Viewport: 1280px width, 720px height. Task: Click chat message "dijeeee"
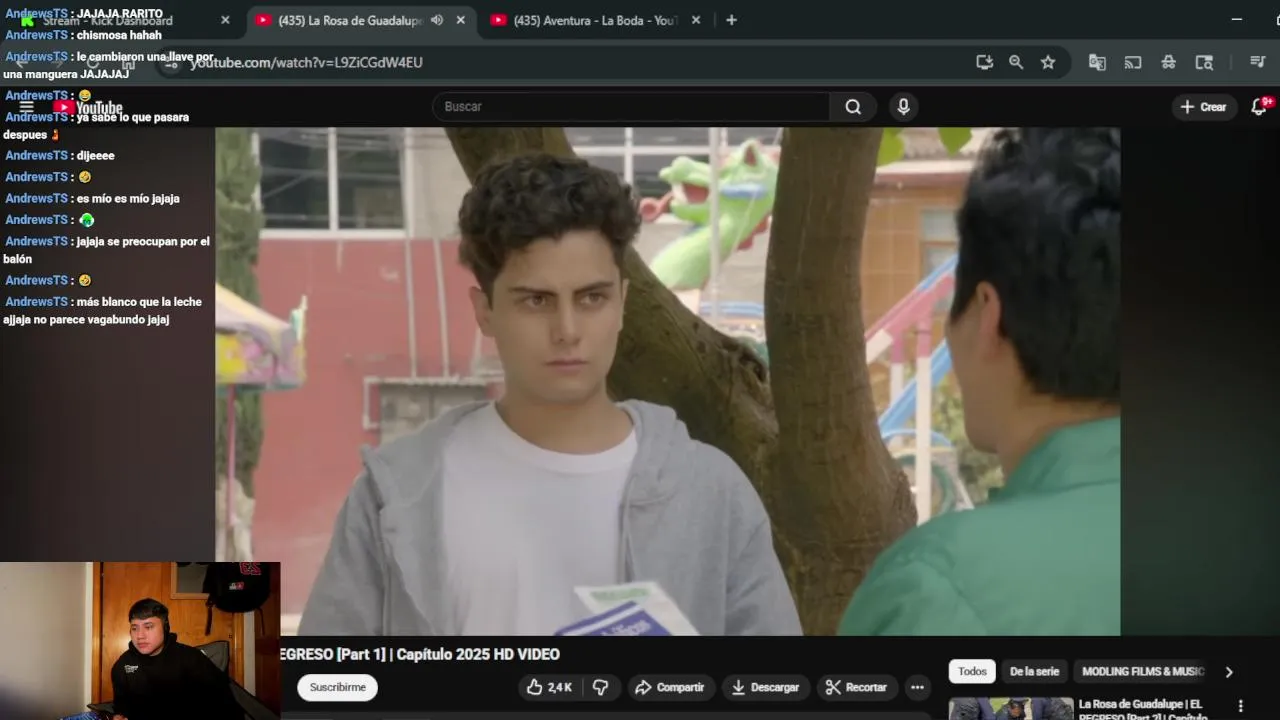(95, 155)
